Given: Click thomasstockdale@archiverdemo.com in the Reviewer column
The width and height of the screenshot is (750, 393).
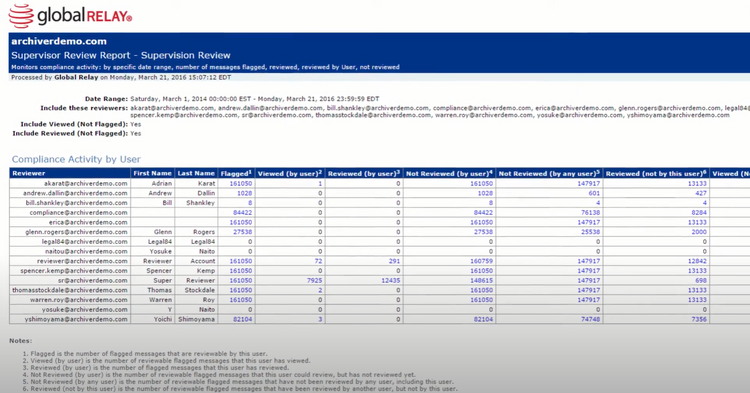Looking at the screenshot, I should point(70,290).
